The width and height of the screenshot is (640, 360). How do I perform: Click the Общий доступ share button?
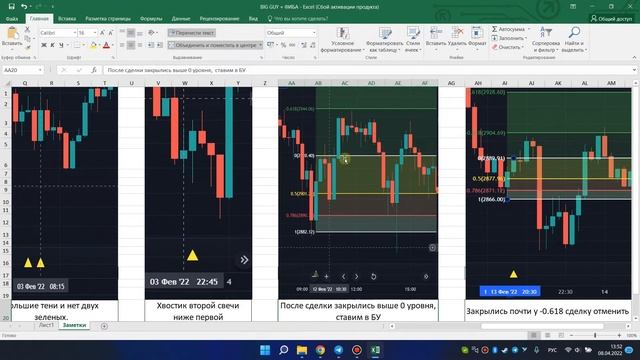click(x=611, y=19)
